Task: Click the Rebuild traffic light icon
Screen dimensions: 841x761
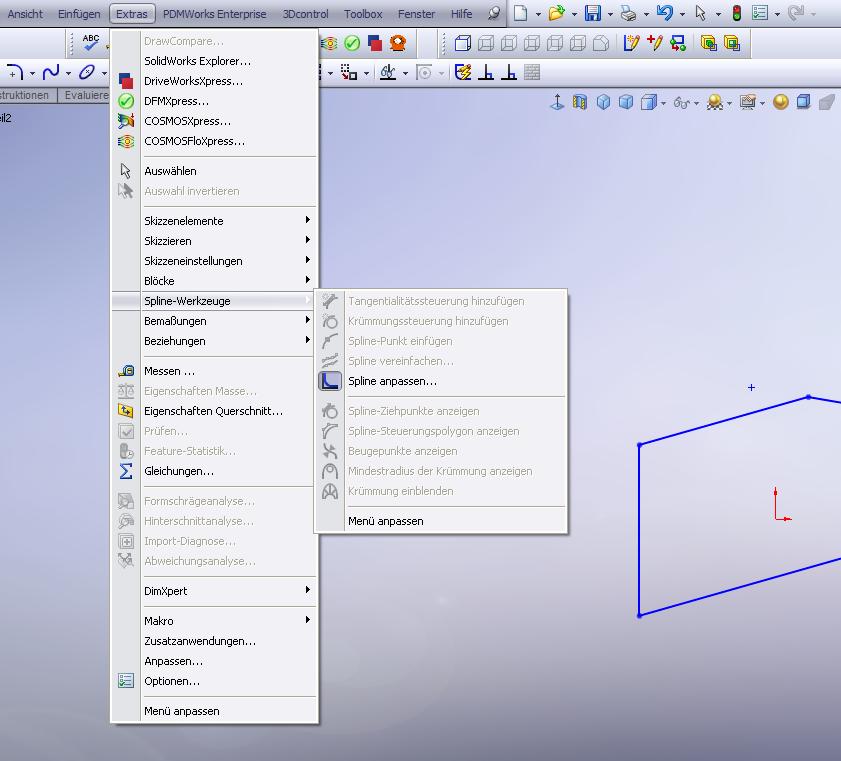Action: pyautogui.click(x=737, y=14)
